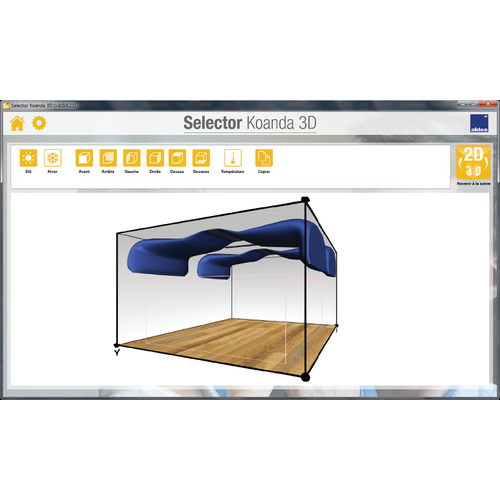The image size is (500, 500).
Task: Switch to the Dessus top view
Action: pyautogui.click(x=177, y=158)
